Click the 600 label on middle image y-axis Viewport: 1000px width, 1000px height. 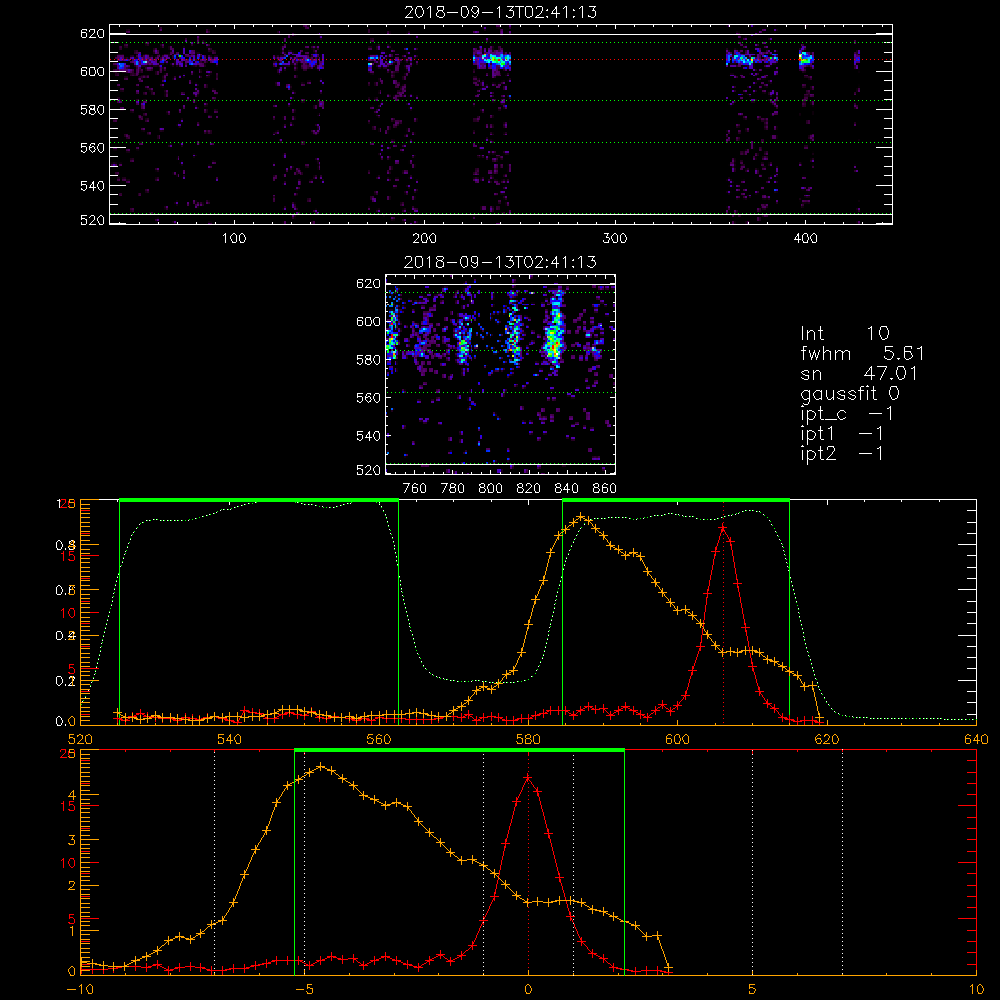point(369,321)
